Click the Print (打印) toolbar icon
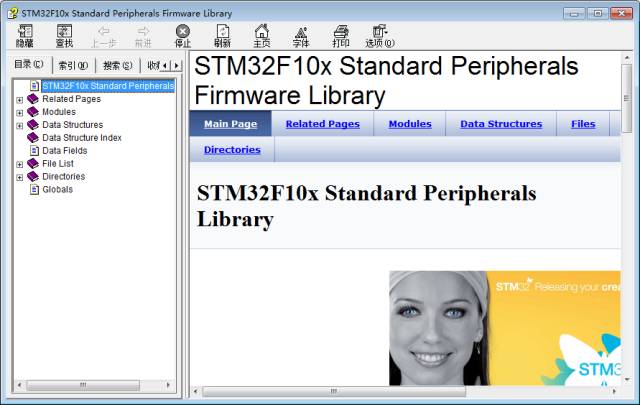Image resolution: width=640 pixels, height=405 pixels. click(x=341, y=35)
